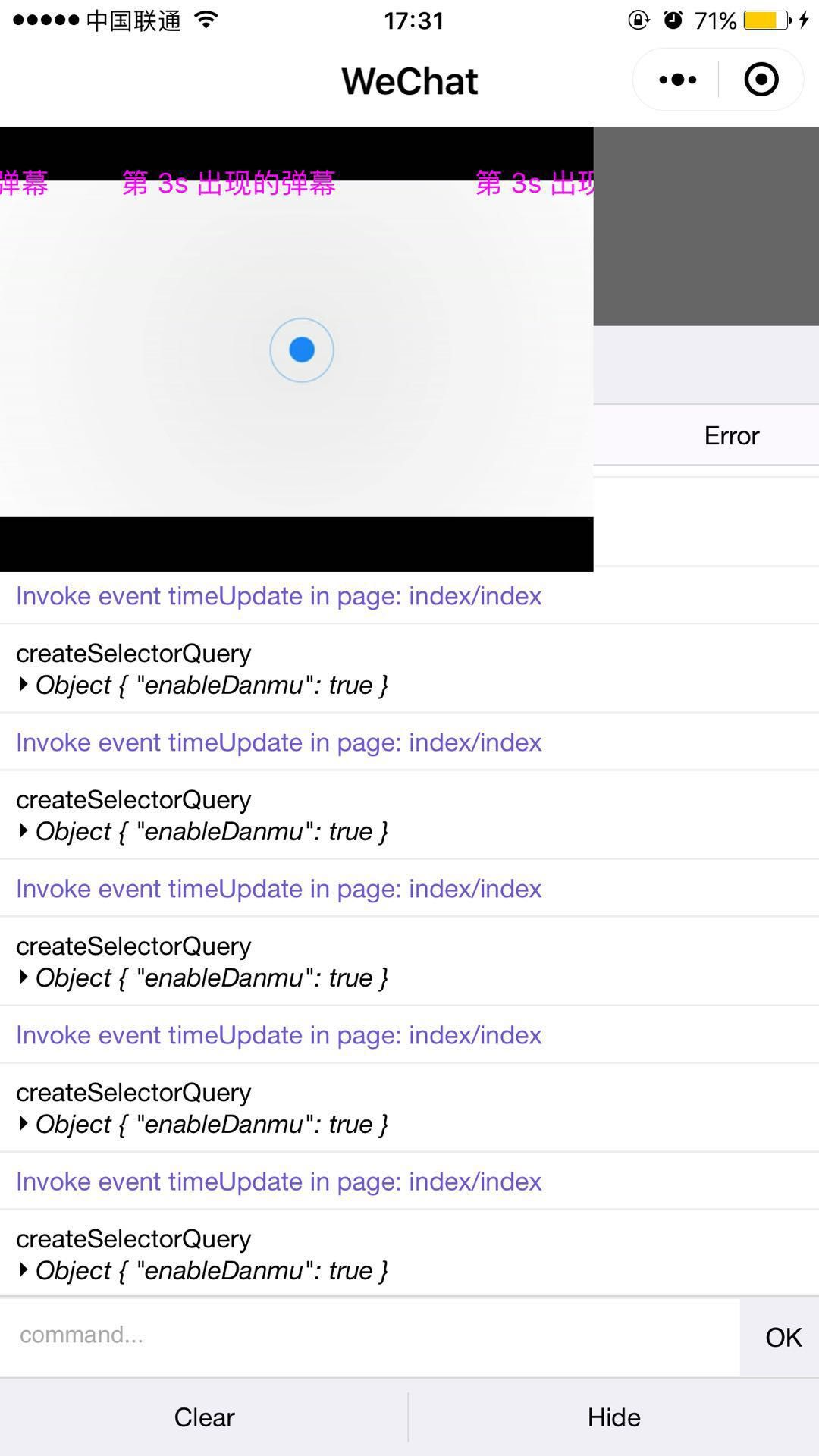The image size is (819, 1456).
Task: Tap the first createSelectorQuery log text
Action: point(133,653)
